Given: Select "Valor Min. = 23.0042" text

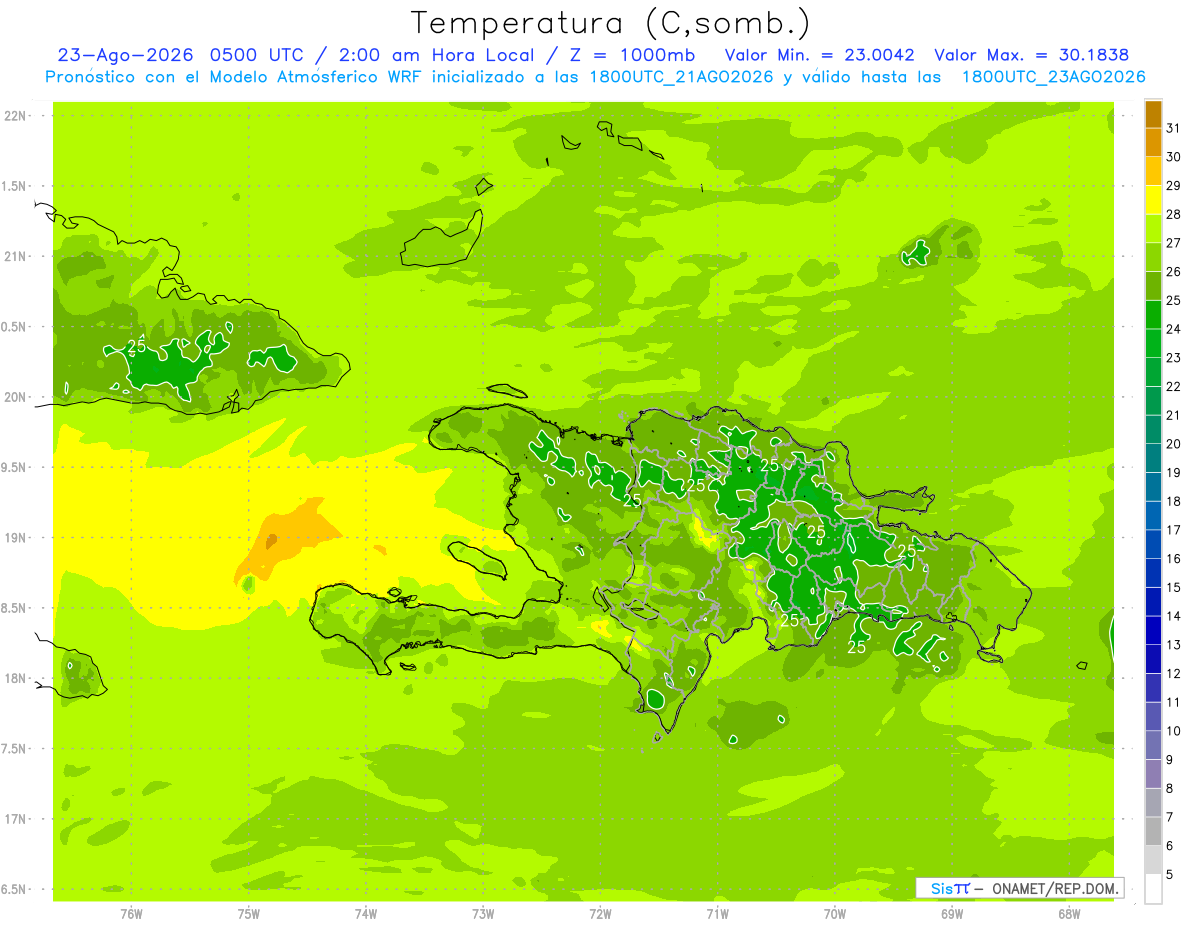Looking at the screenshot, I should tap(820, 55).
